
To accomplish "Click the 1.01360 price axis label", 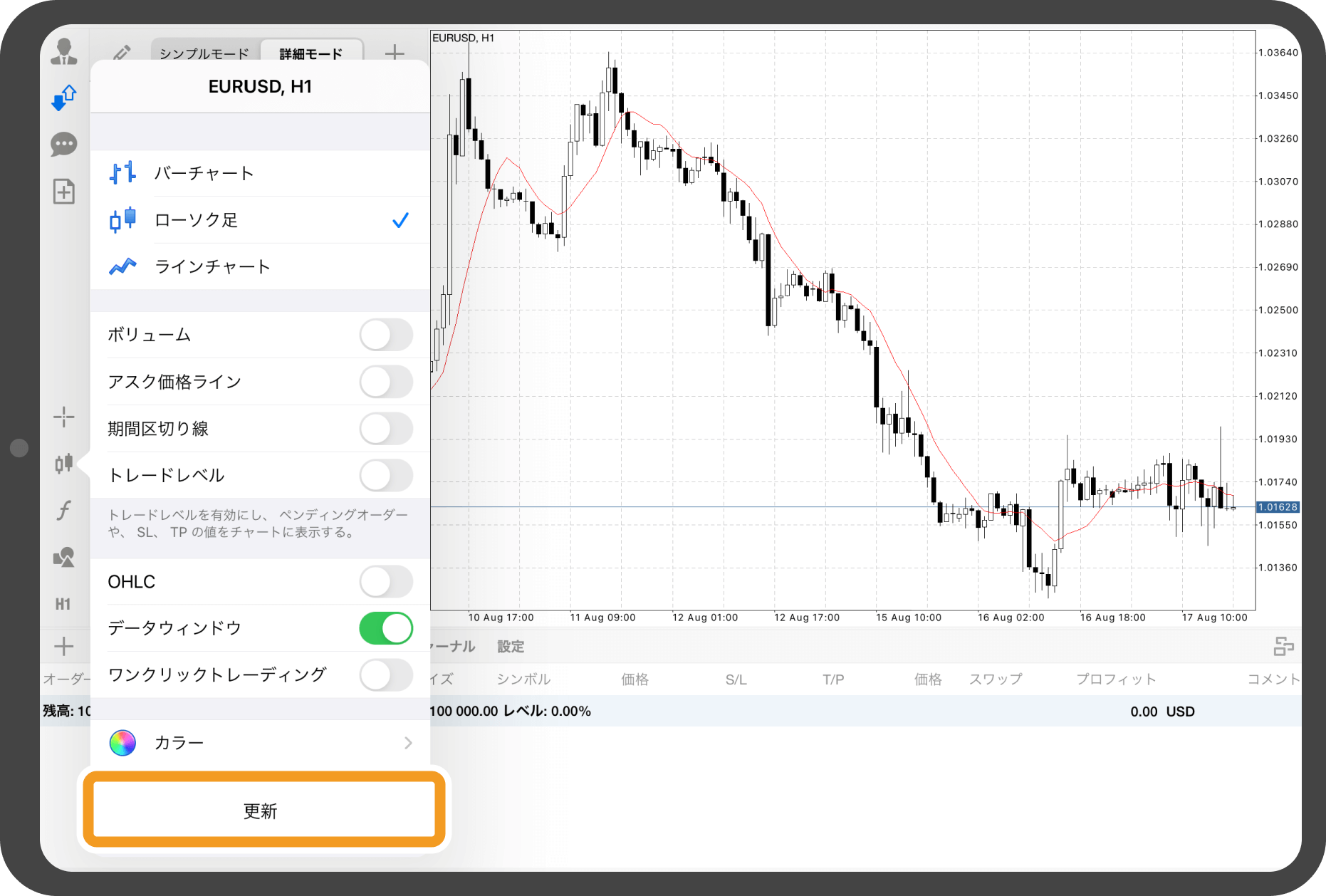I will point(1278,568).
